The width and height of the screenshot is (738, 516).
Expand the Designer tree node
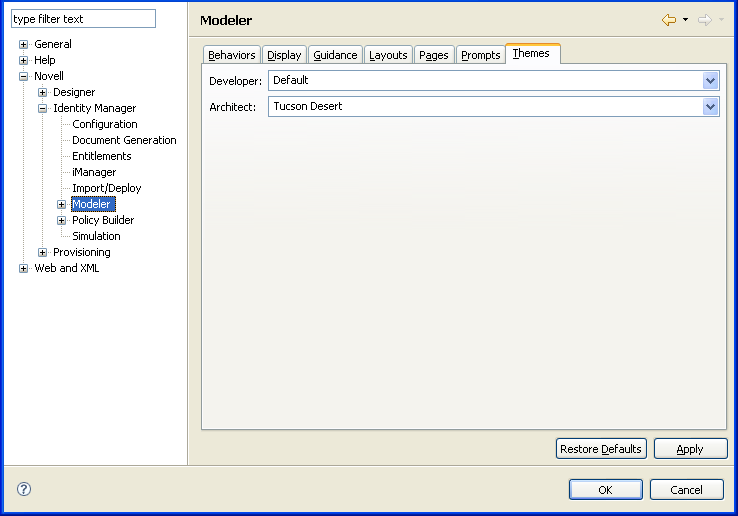pyautogui.click(x=42, y=92)
